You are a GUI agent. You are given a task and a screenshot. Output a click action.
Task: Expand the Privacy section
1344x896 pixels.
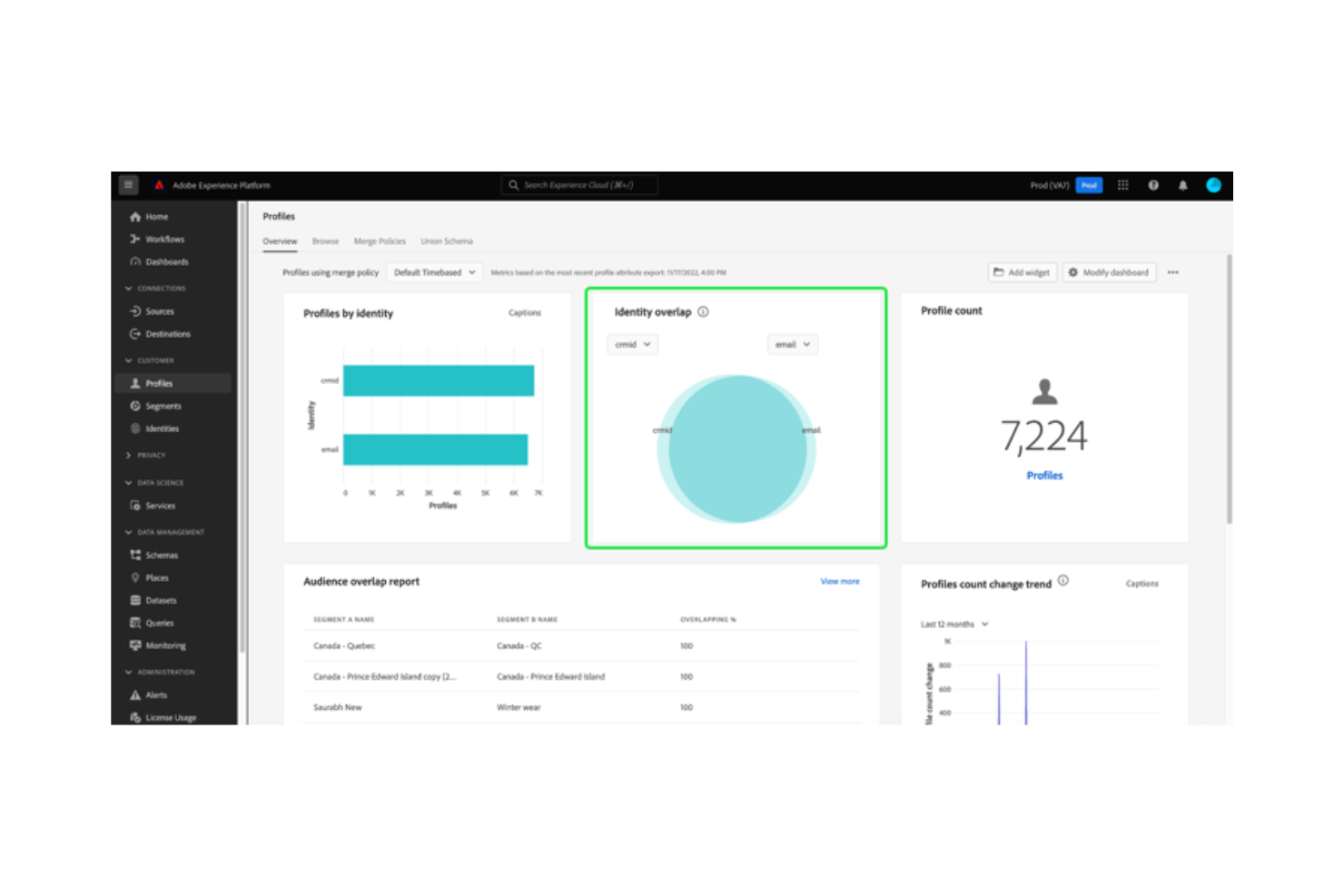click(x=130, y=455)
